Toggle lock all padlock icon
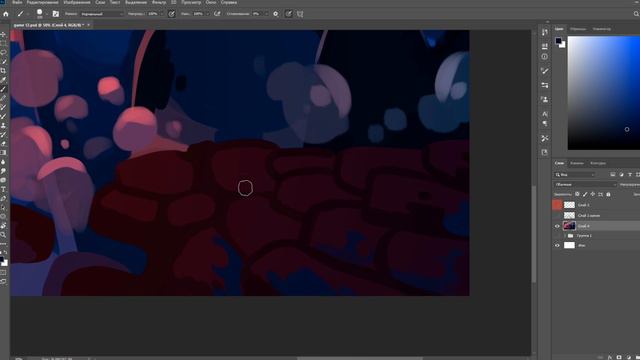Viewport: 640px width, 360px height. click(608, 194)
